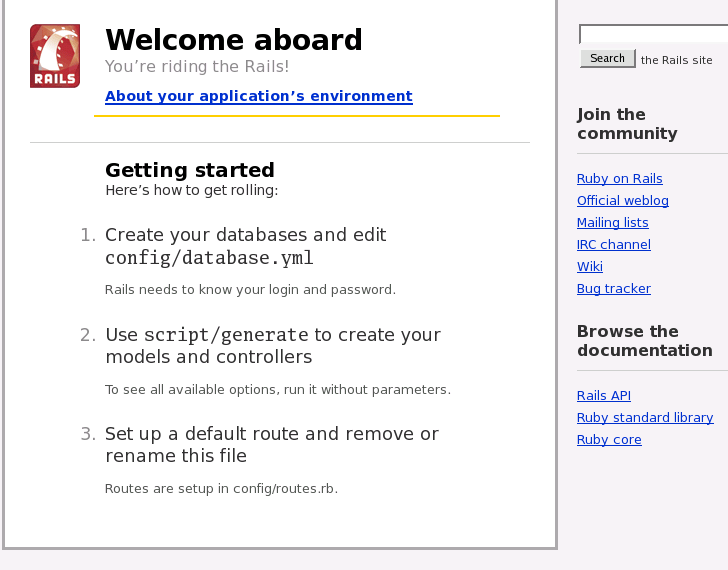Viewport: 728px width, 570px height.
Task: Click the "You're riding the Rails!" subtitle
Action: coord(197,66)
